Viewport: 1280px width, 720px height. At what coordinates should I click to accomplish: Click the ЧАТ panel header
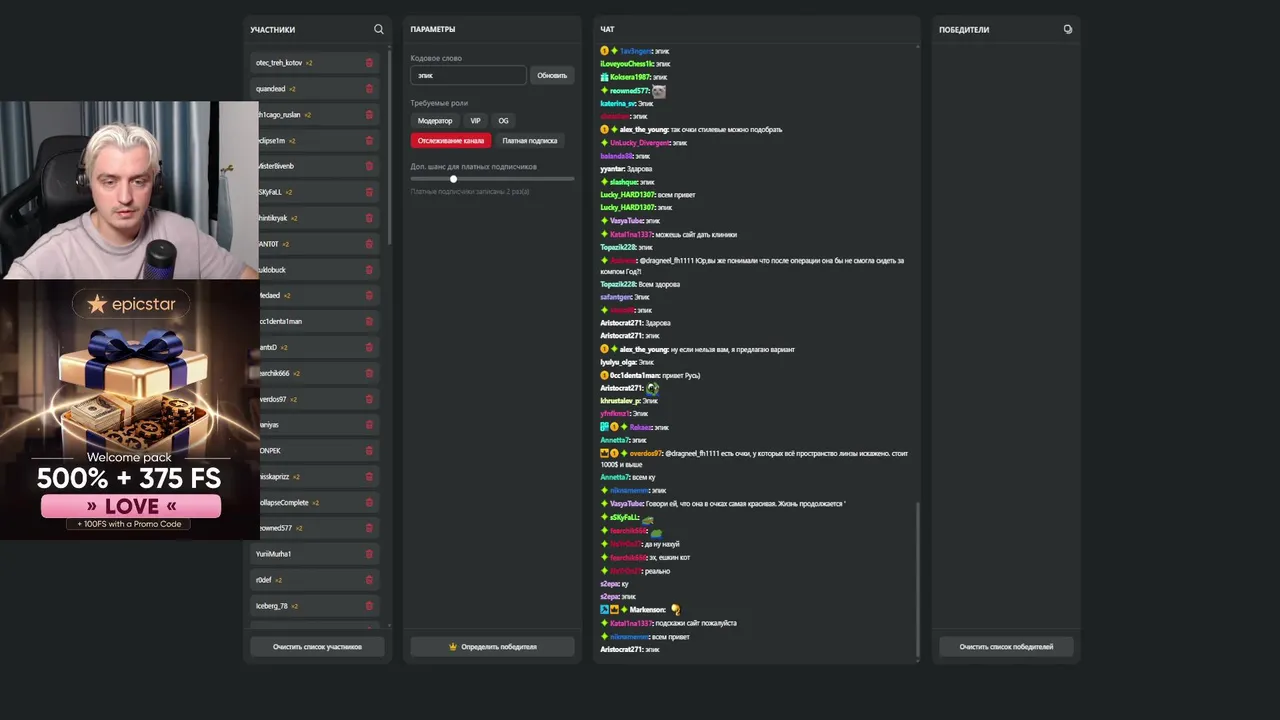pos(607,30)
